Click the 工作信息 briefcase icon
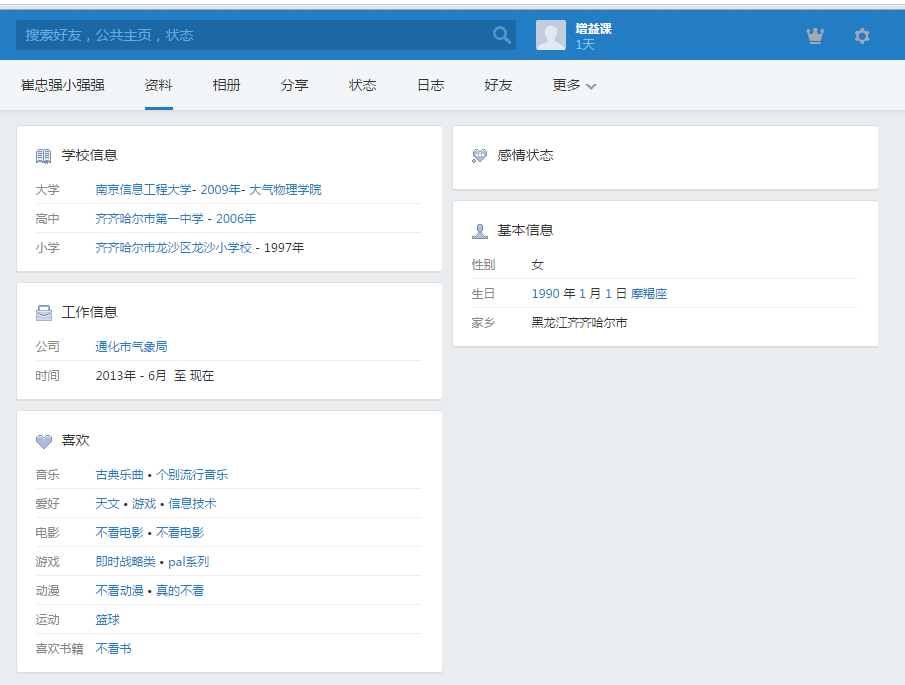The image size is (905, 685). click(x=44, y=313)
